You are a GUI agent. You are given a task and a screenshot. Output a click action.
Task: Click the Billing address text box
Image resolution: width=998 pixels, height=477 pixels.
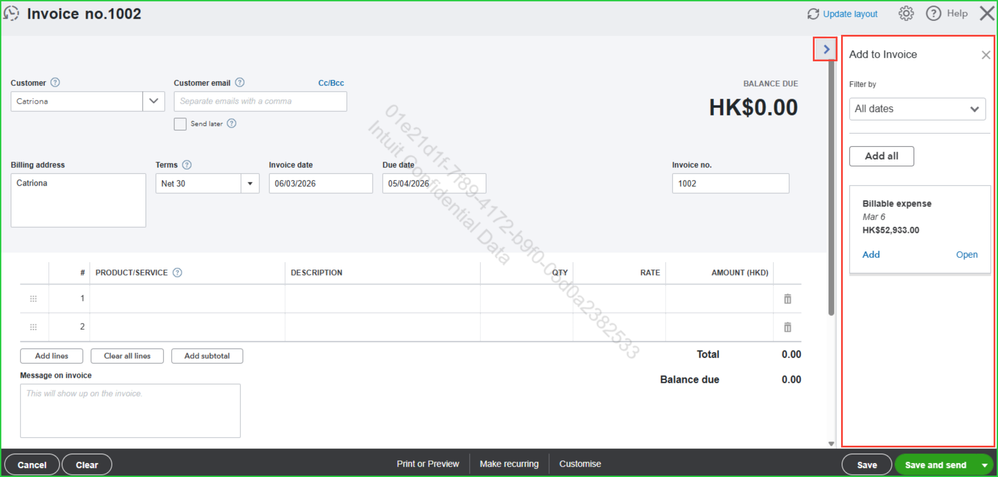pos(78,201)
